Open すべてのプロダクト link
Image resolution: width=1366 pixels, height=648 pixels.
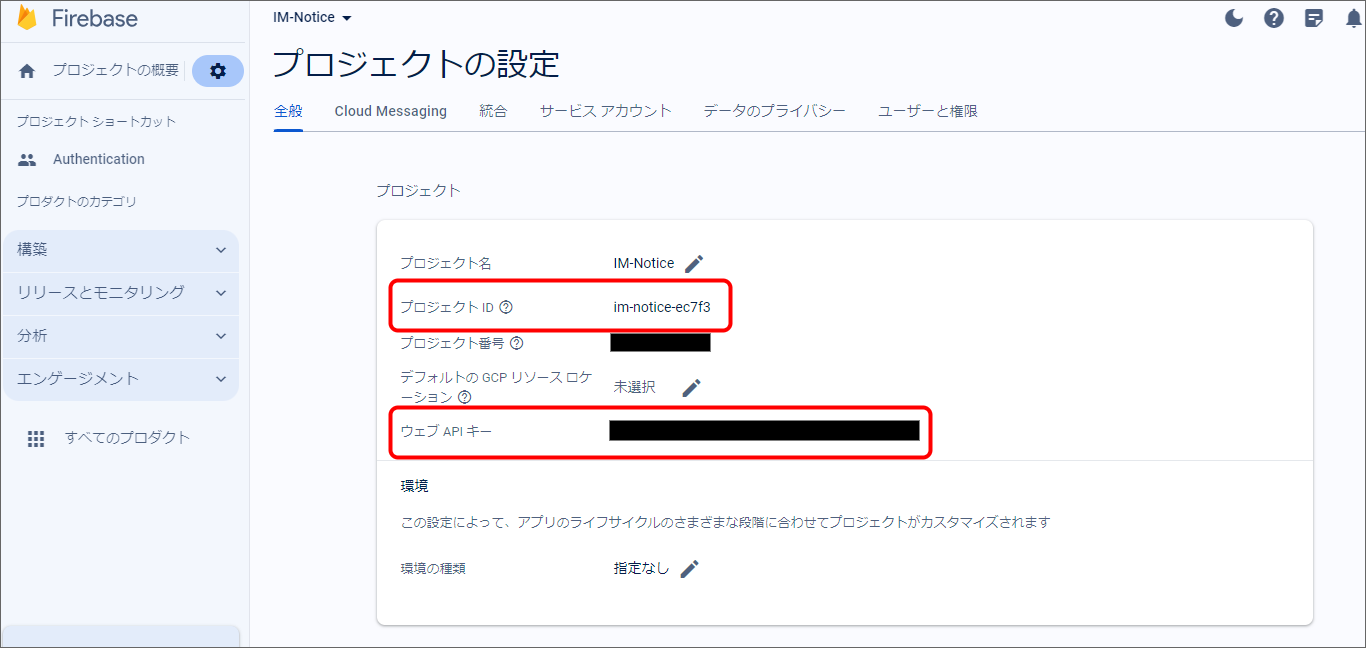127,437
